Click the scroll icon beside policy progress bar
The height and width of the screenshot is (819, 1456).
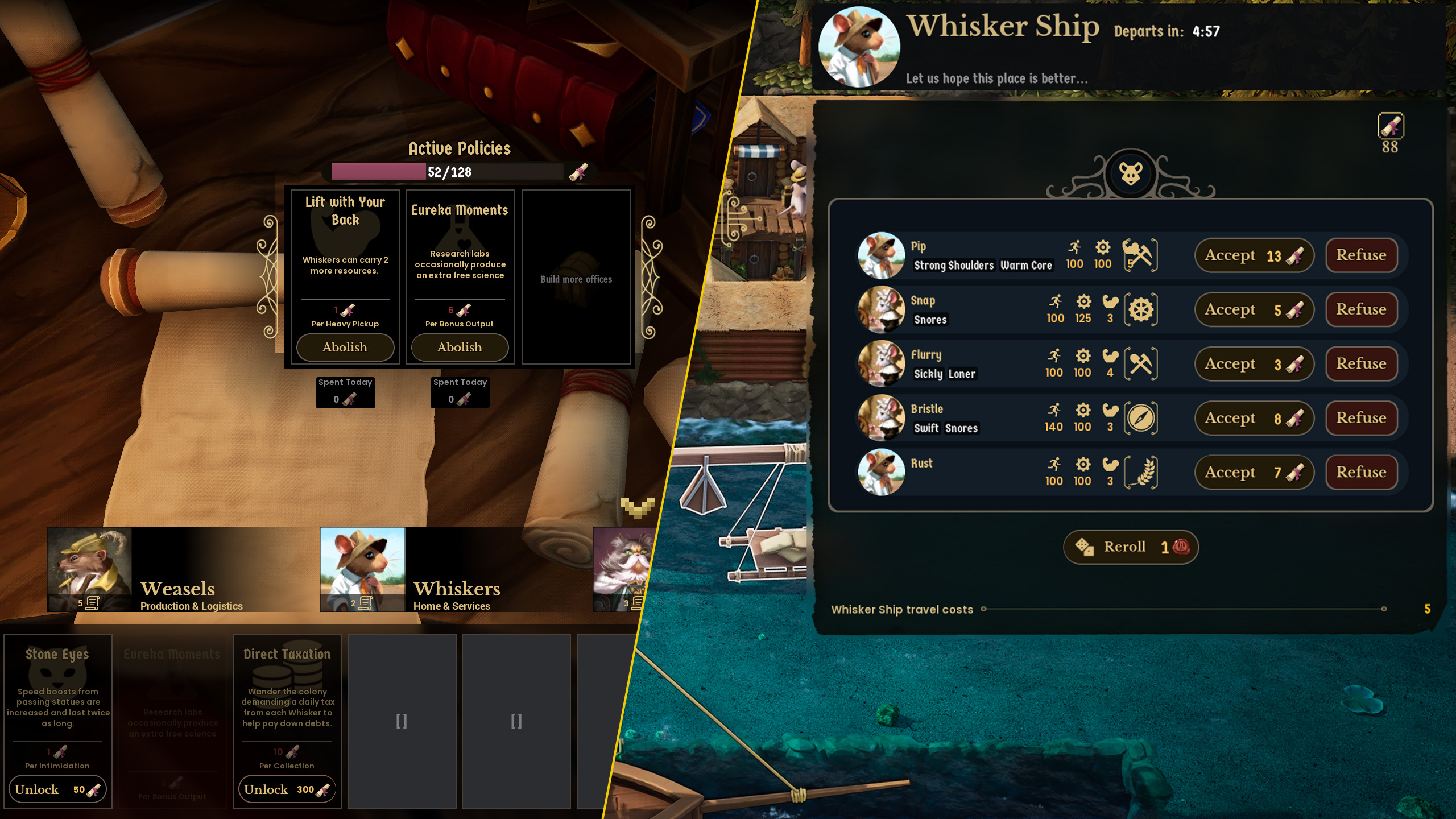[580, 172]
